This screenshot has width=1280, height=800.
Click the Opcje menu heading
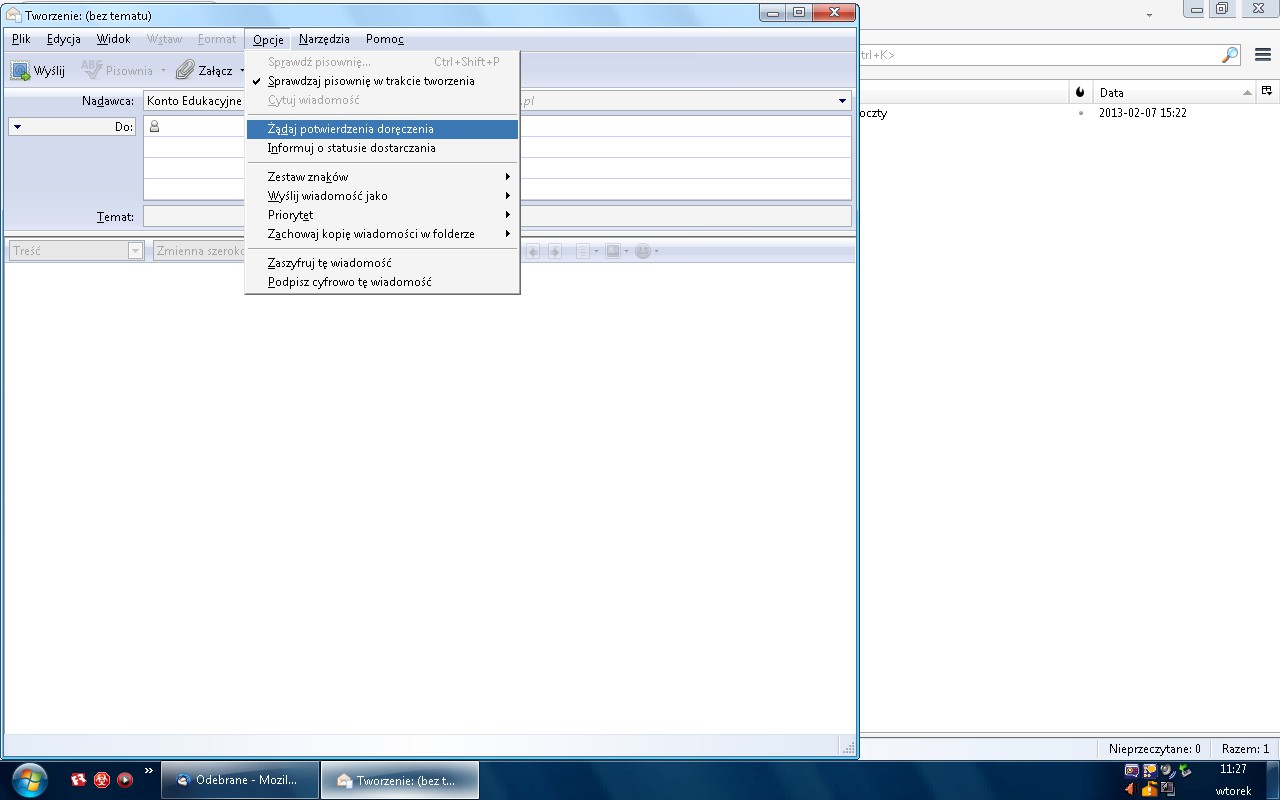coord(268,39)
